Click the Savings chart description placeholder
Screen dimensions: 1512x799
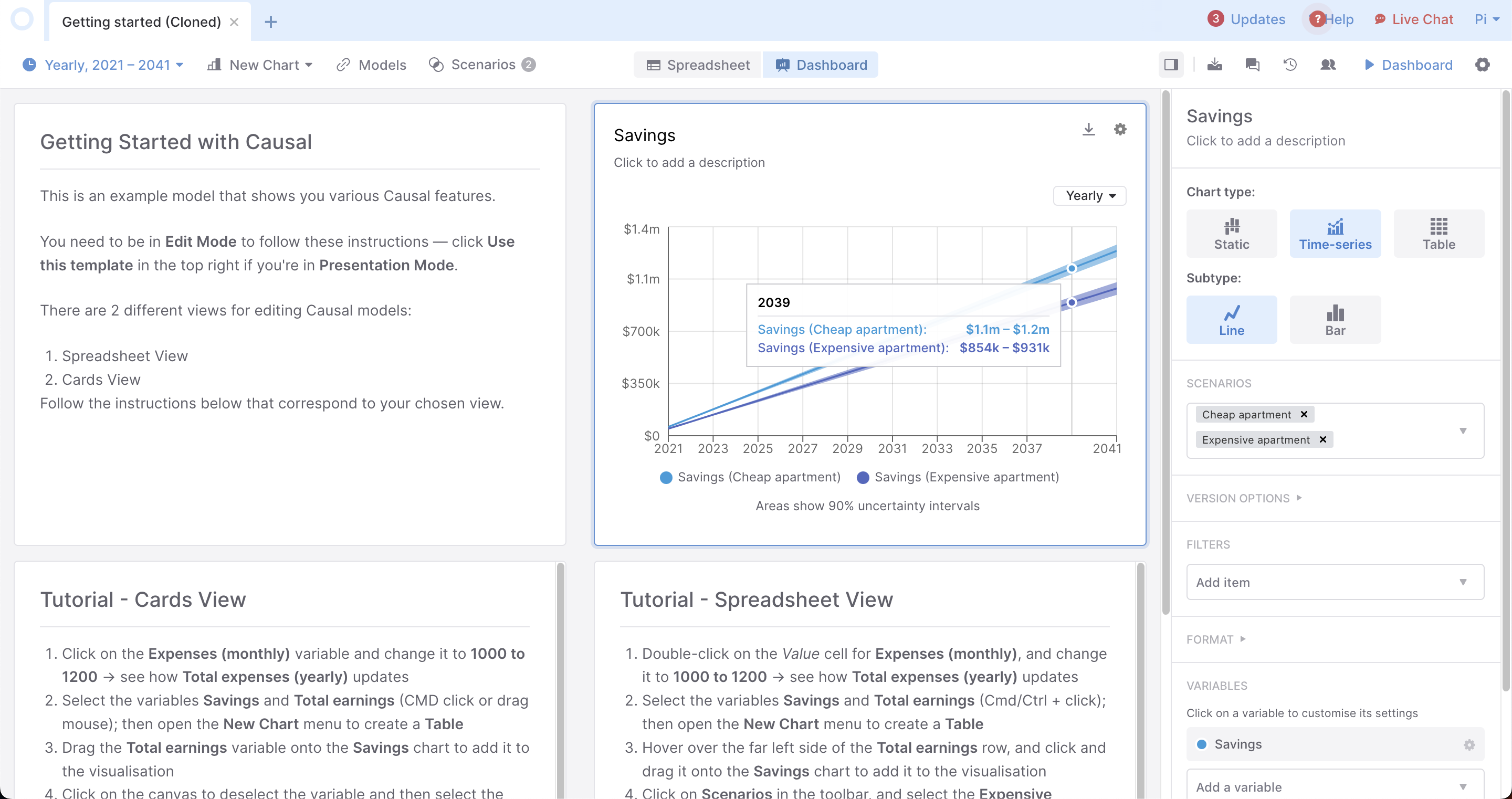(x=689, y=163)
